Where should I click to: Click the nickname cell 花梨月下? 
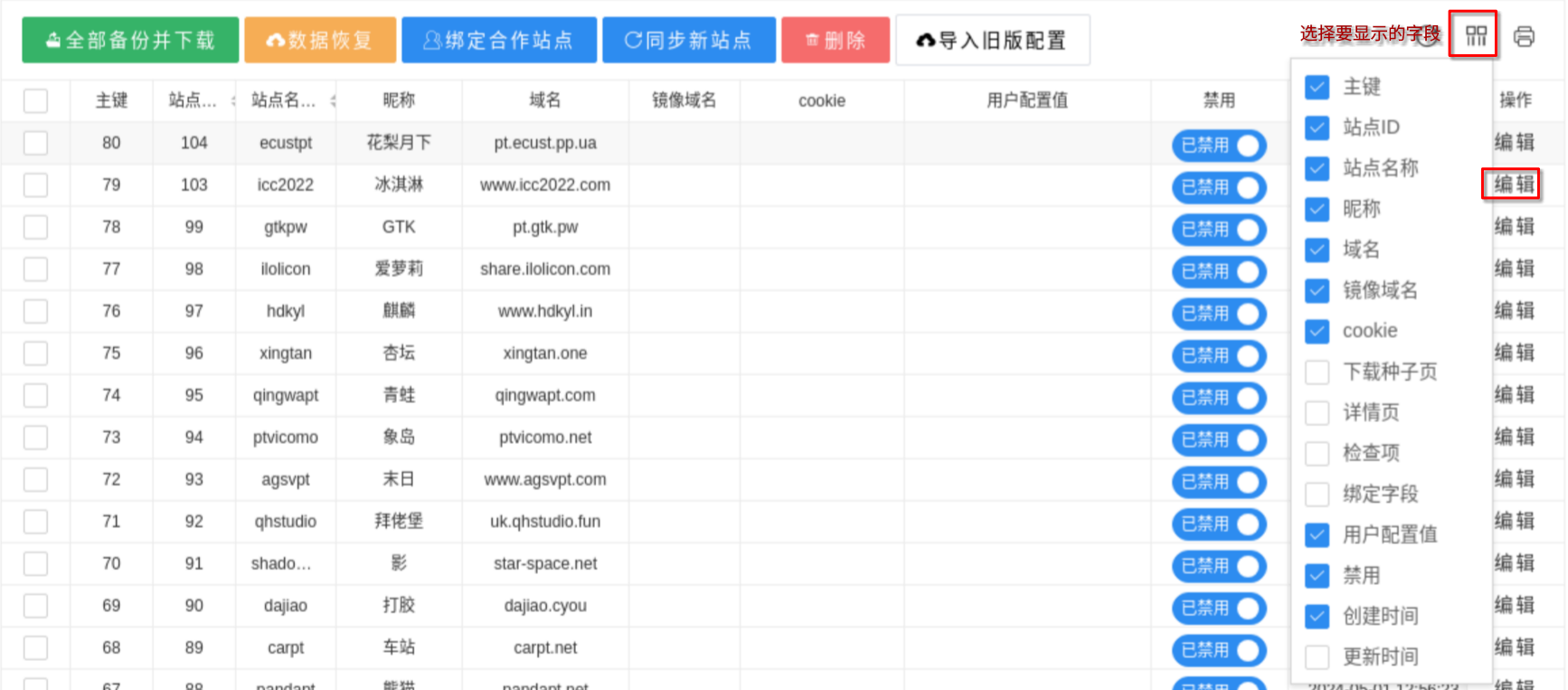pos(399,143)
